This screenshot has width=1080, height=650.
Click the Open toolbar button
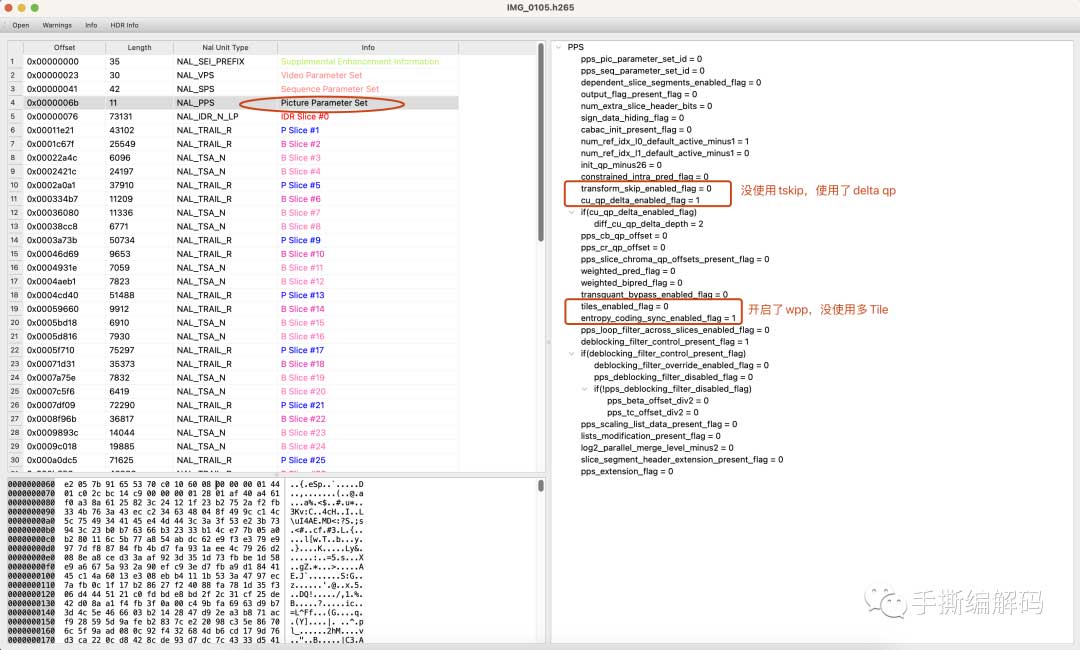click(20, 25)
